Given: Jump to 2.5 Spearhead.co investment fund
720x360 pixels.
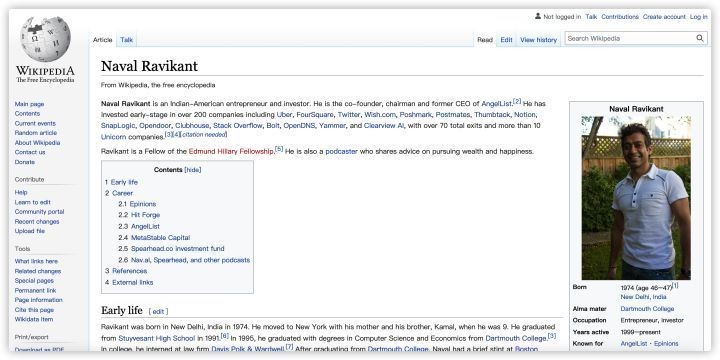Looking at the screenshot, I should pos(171,249).
